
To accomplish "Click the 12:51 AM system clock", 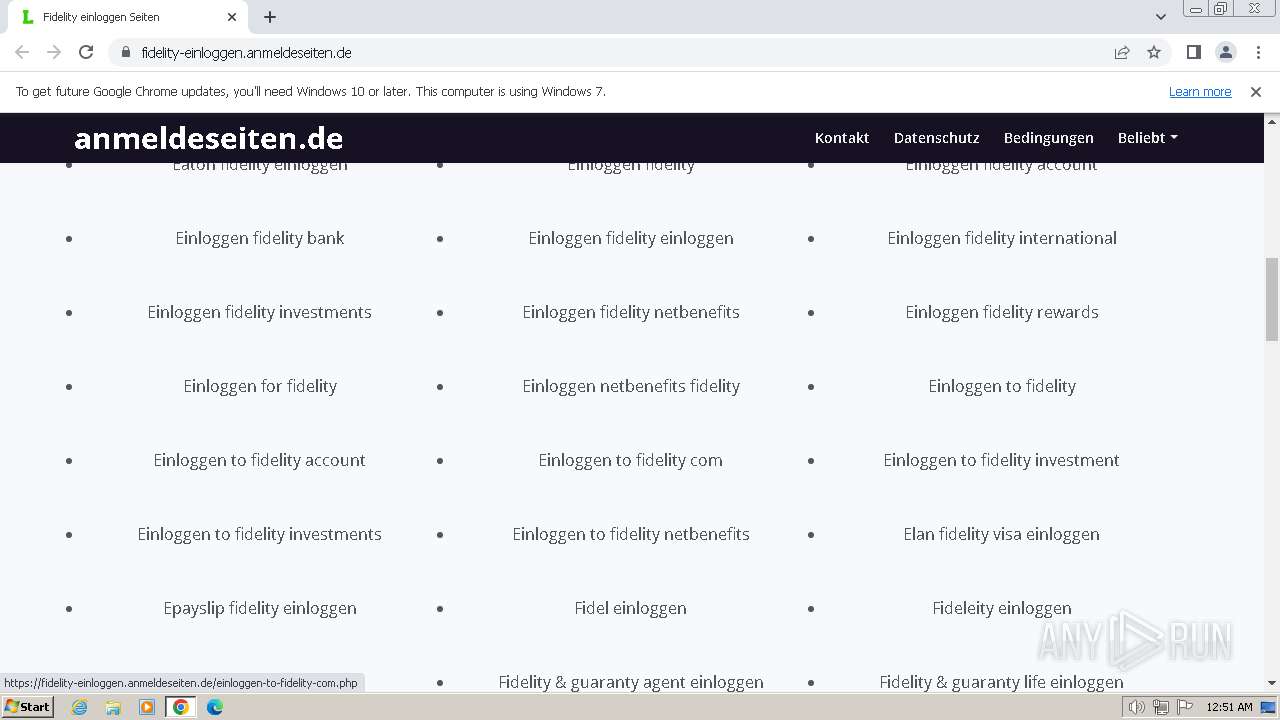I will pos(1229,707).
